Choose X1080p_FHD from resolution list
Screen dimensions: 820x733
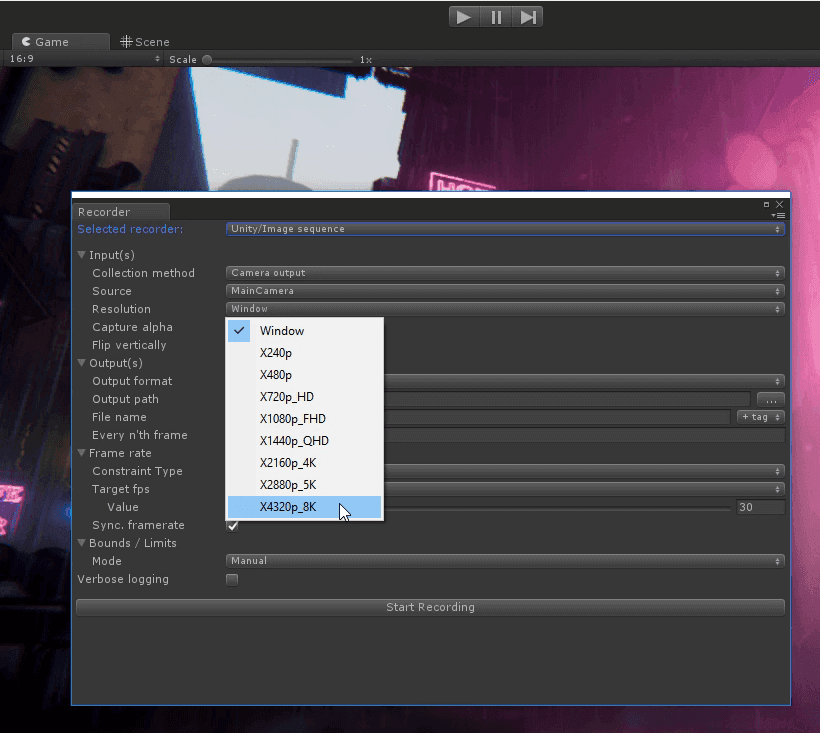(x=304, y=419)
